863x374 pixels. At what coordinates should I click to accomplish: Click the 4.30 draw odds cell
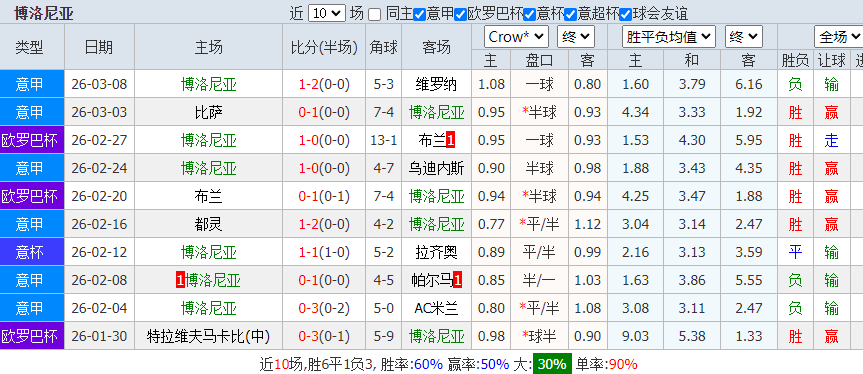tap(692, 140)
